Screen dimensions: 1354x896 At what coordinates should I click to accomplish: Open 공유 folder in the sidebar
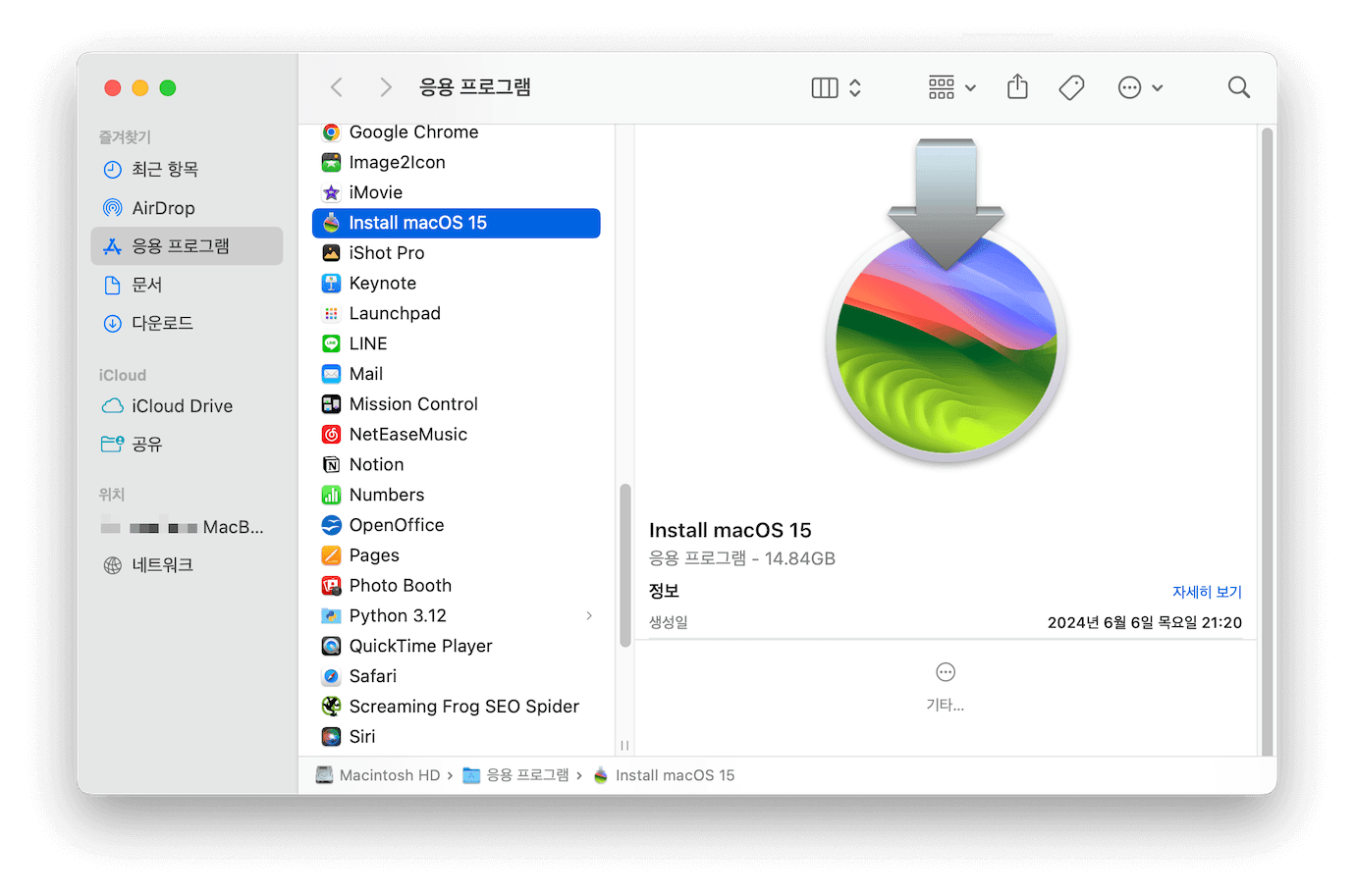tap(187, 445)
